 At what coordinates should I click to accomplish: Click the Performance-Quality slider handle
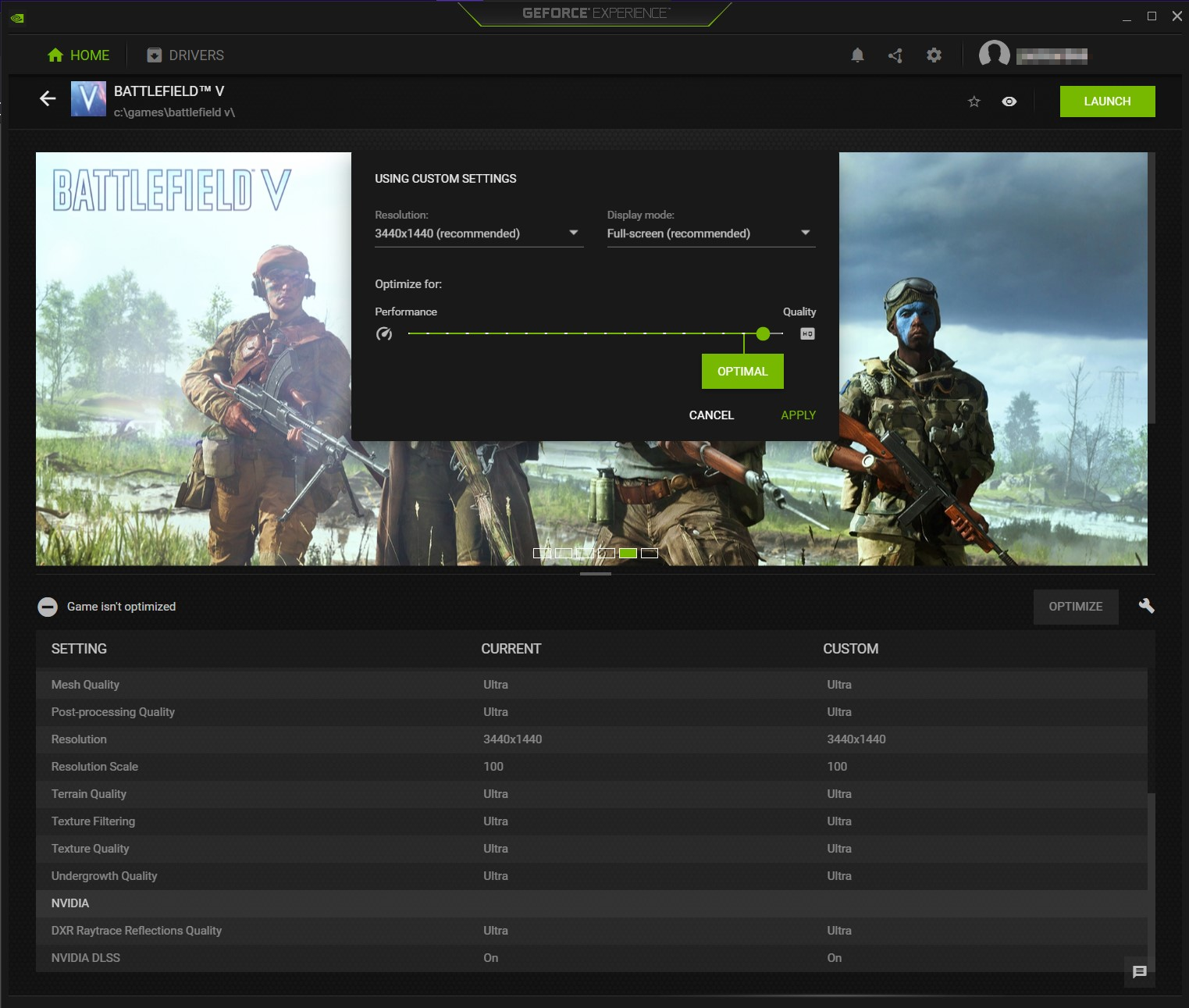(x=763, y=334)
